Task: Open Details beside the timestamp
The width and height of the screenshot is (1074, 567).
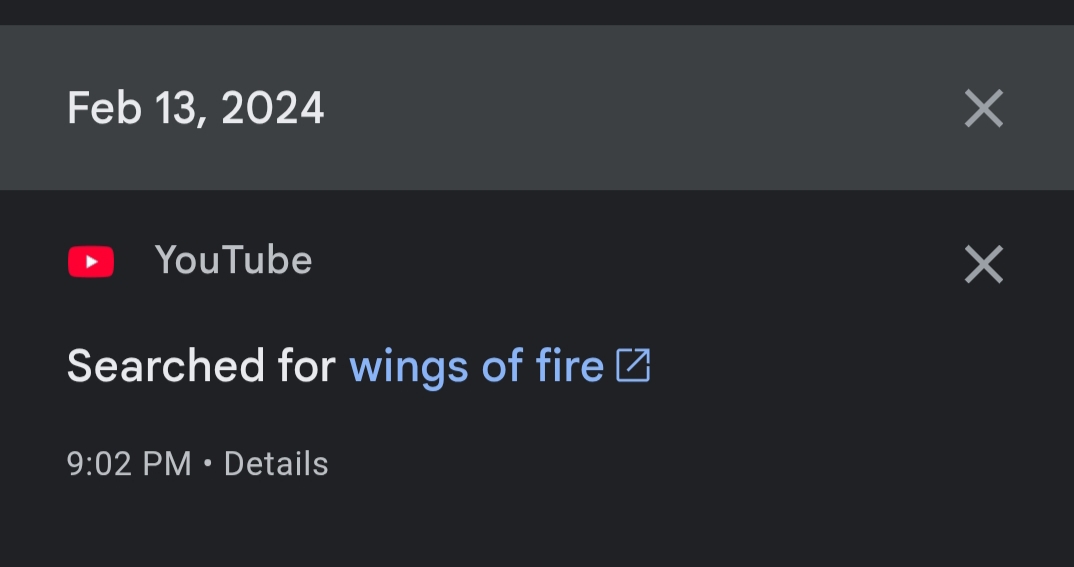Action: click(276, 464)
